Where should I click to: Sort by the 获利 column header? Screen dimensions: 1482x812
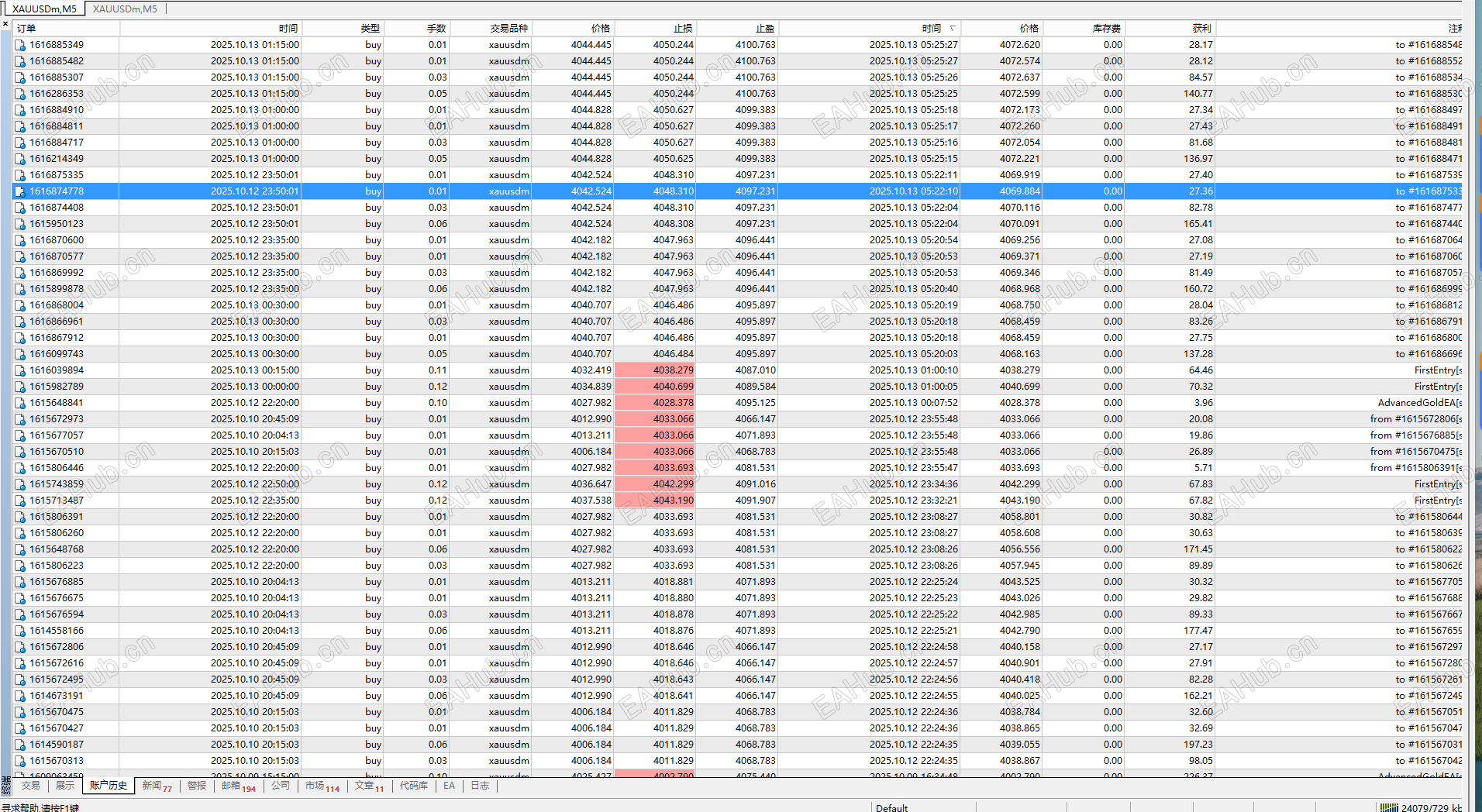1170,29
